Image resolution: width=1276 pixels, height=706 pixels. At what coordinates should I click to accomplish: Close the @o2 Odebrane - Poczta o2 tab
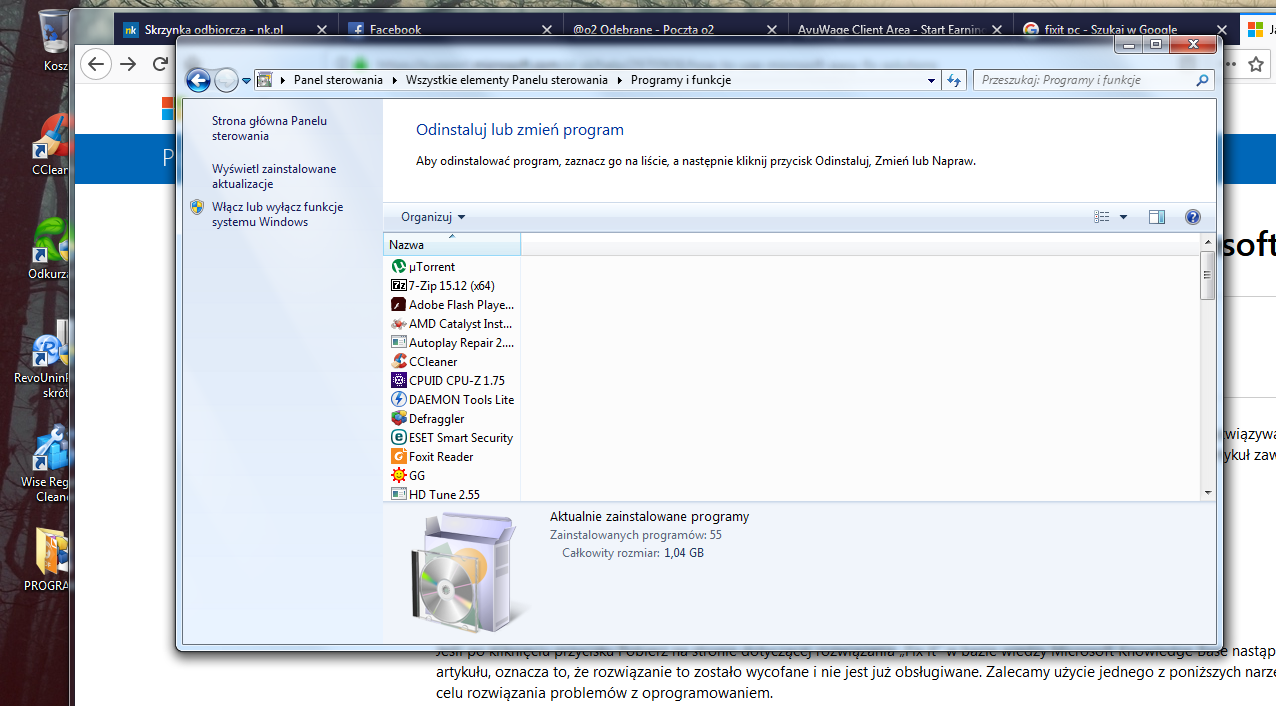point(770,30)
